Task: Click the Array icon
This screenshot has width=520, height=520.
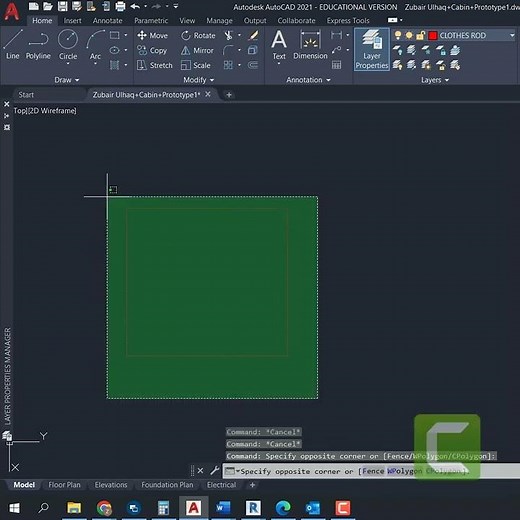Action: (x=228, y=65)
